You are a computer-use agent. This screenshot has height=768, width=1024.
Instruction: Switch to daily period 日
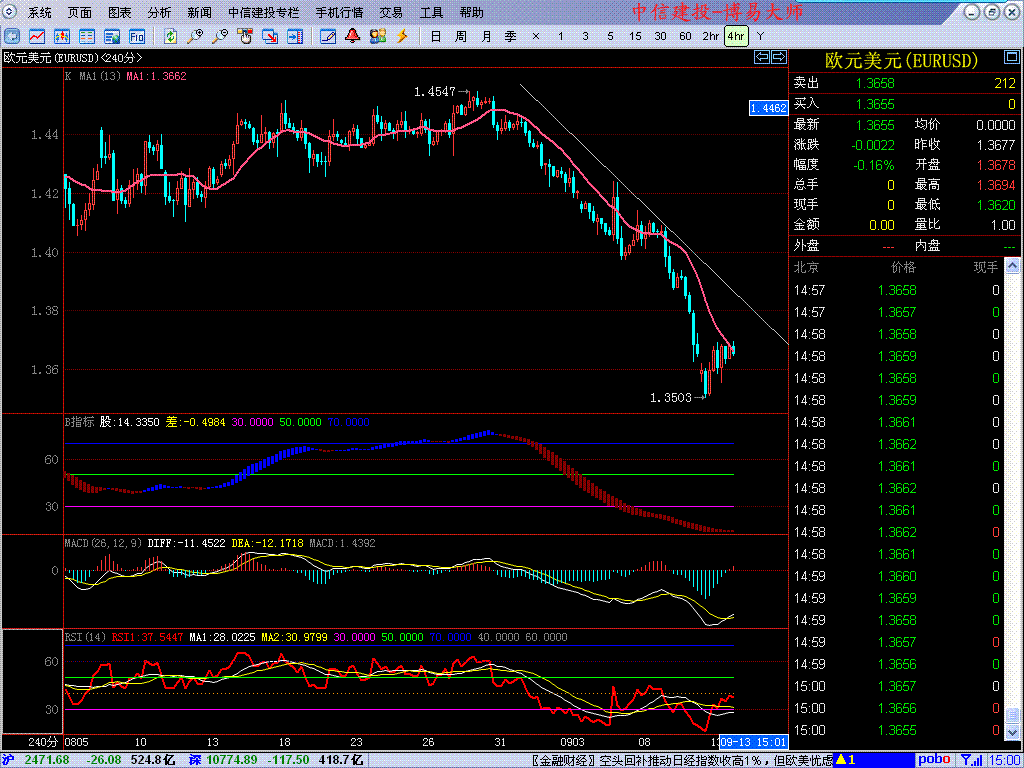[436, 36]
